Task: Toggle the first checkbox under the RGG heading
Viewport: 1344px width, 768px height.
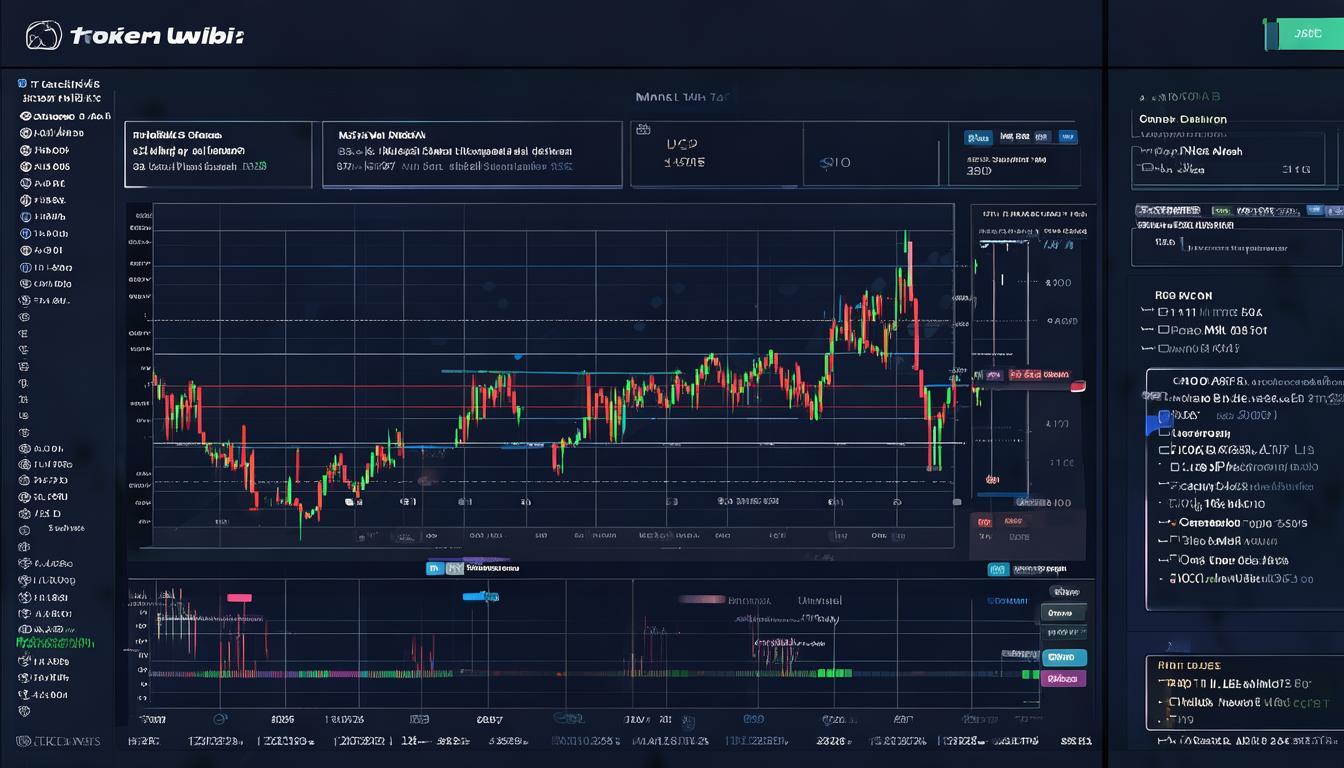Action: tap(1163, 312)
